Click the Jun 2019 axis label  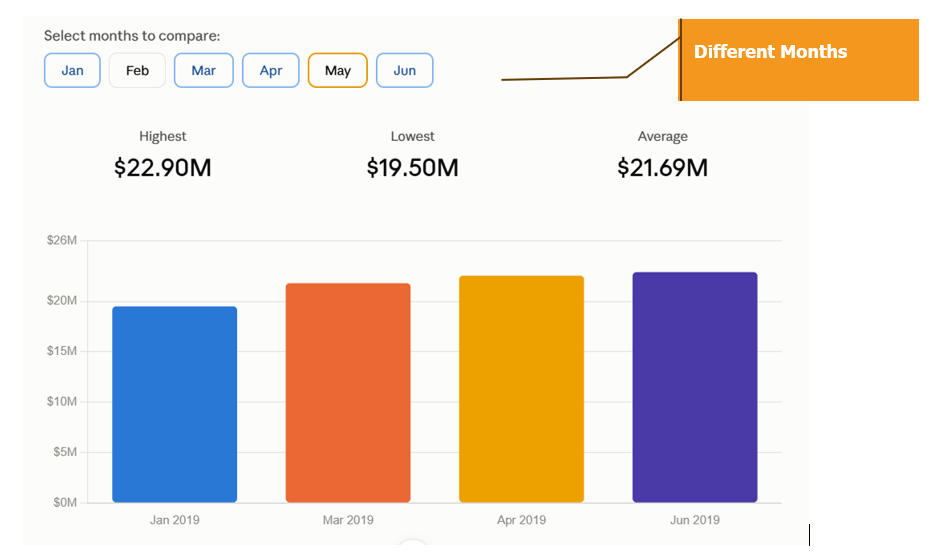pyautogui.click(x=695, y=520)
